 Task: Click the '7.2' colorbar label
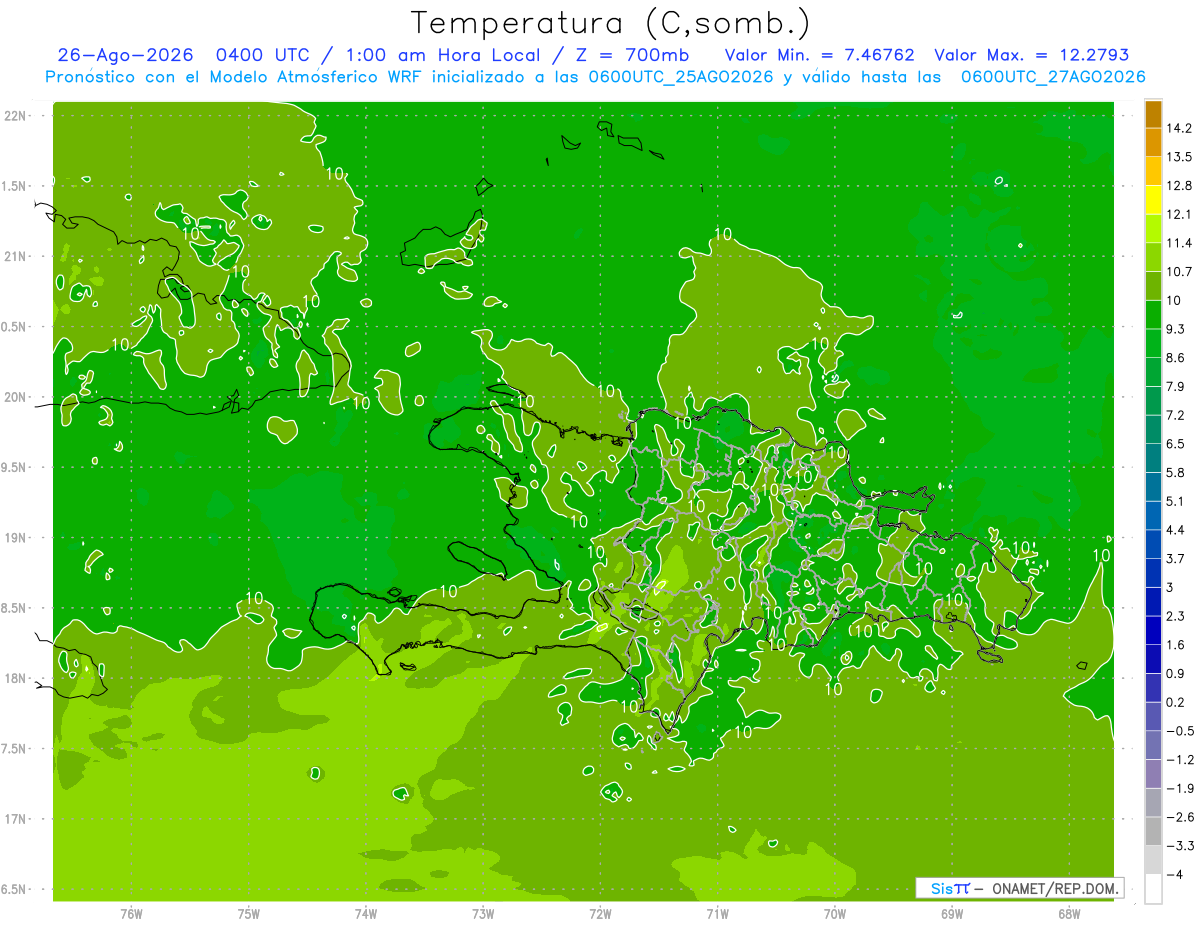pos(1175,415)
